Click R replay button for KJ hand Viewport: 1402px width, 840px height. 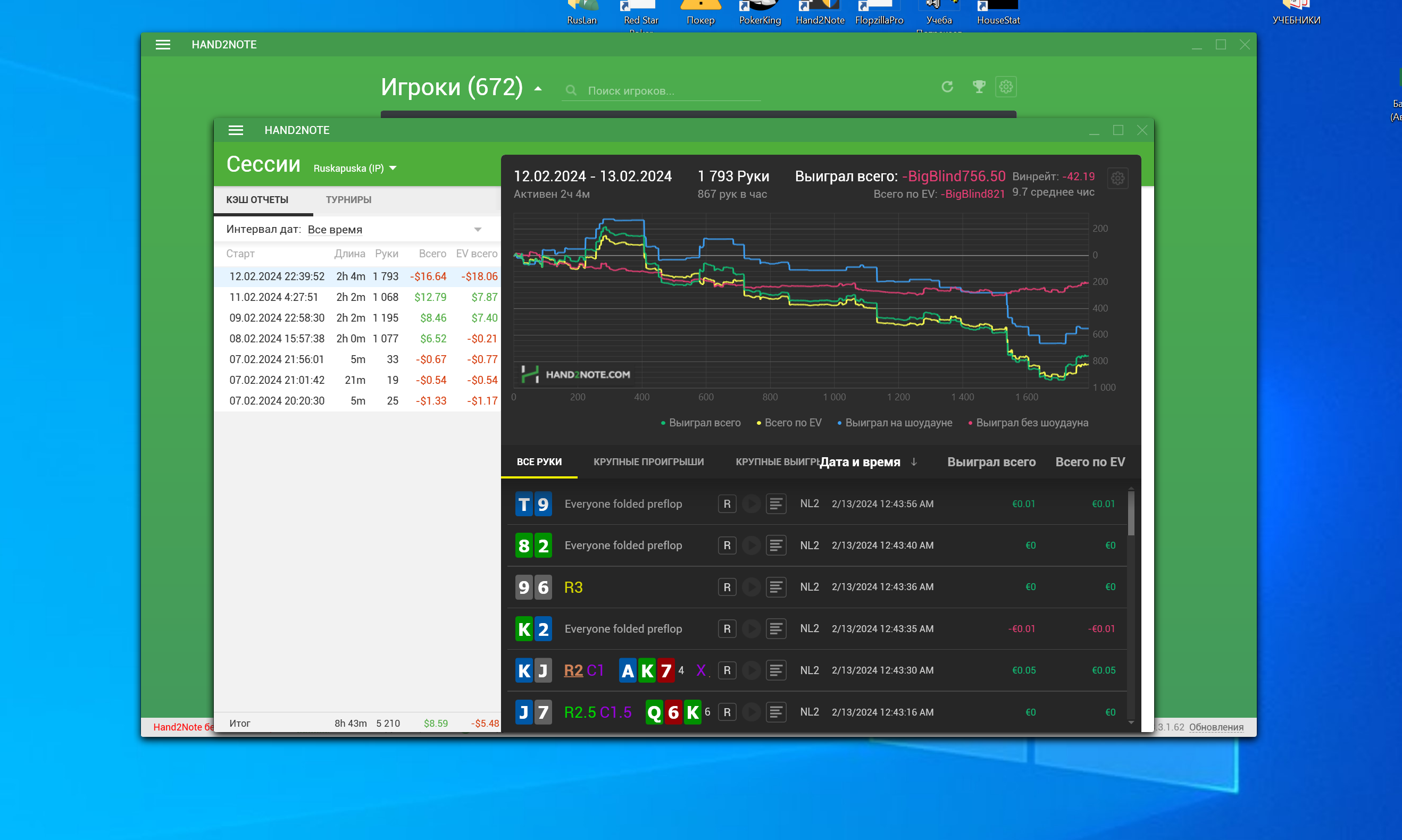coord(727,670)
